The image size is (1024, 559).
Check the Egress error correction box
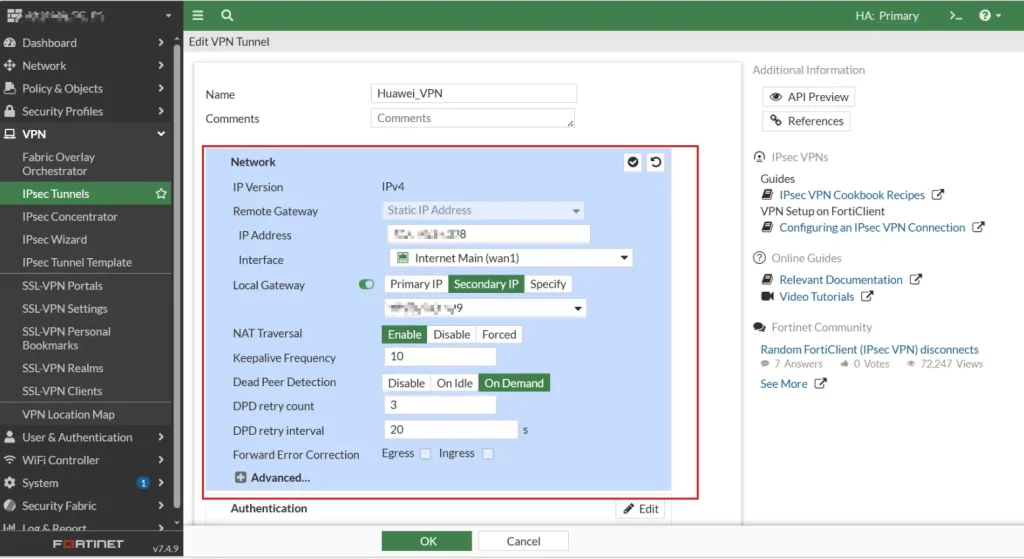(425, 453)
